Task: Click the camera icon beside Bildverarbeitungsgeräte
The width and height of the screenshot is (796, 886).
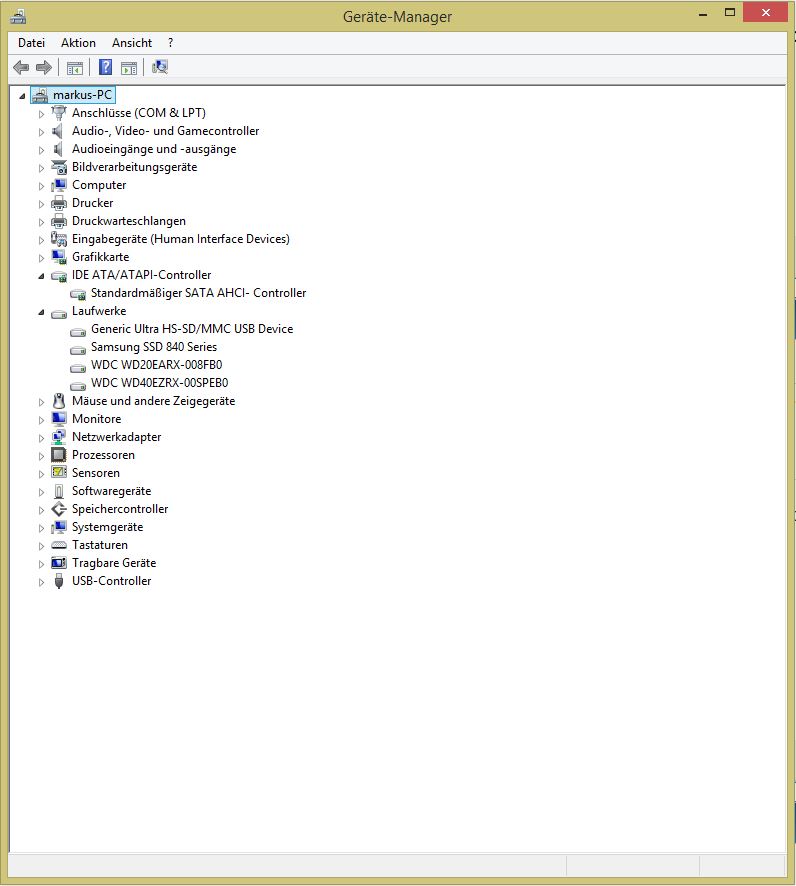Action: coord(59,167)
